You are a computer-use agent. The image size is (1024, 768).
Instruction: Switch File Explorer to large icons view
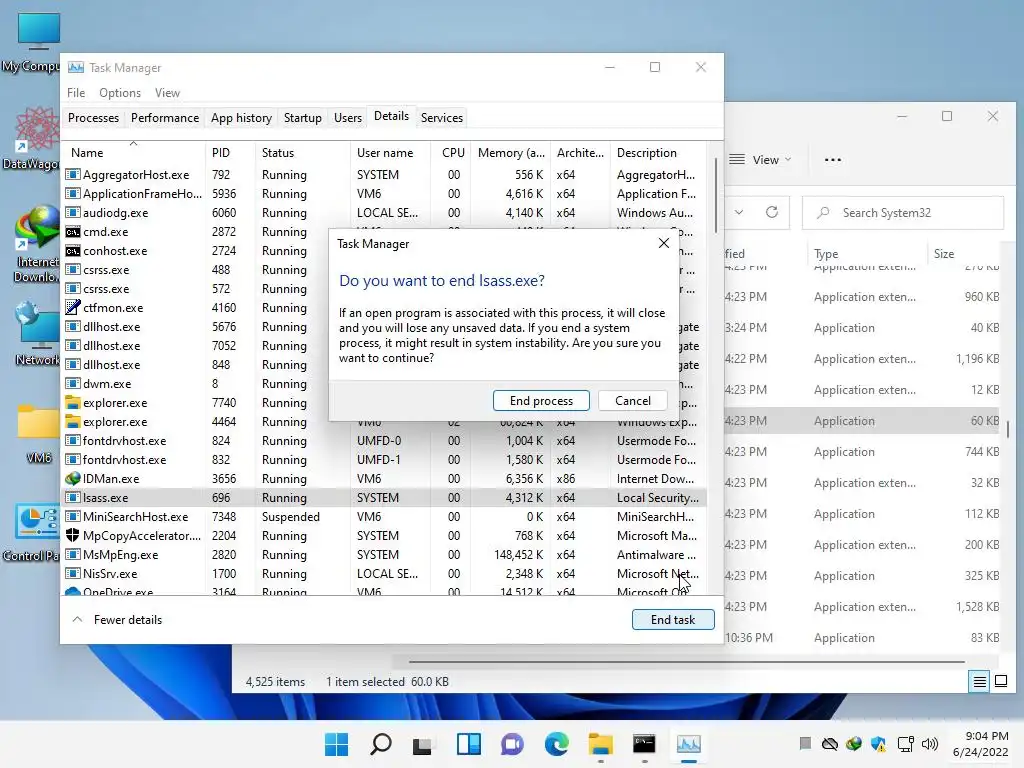(1000, 682)
